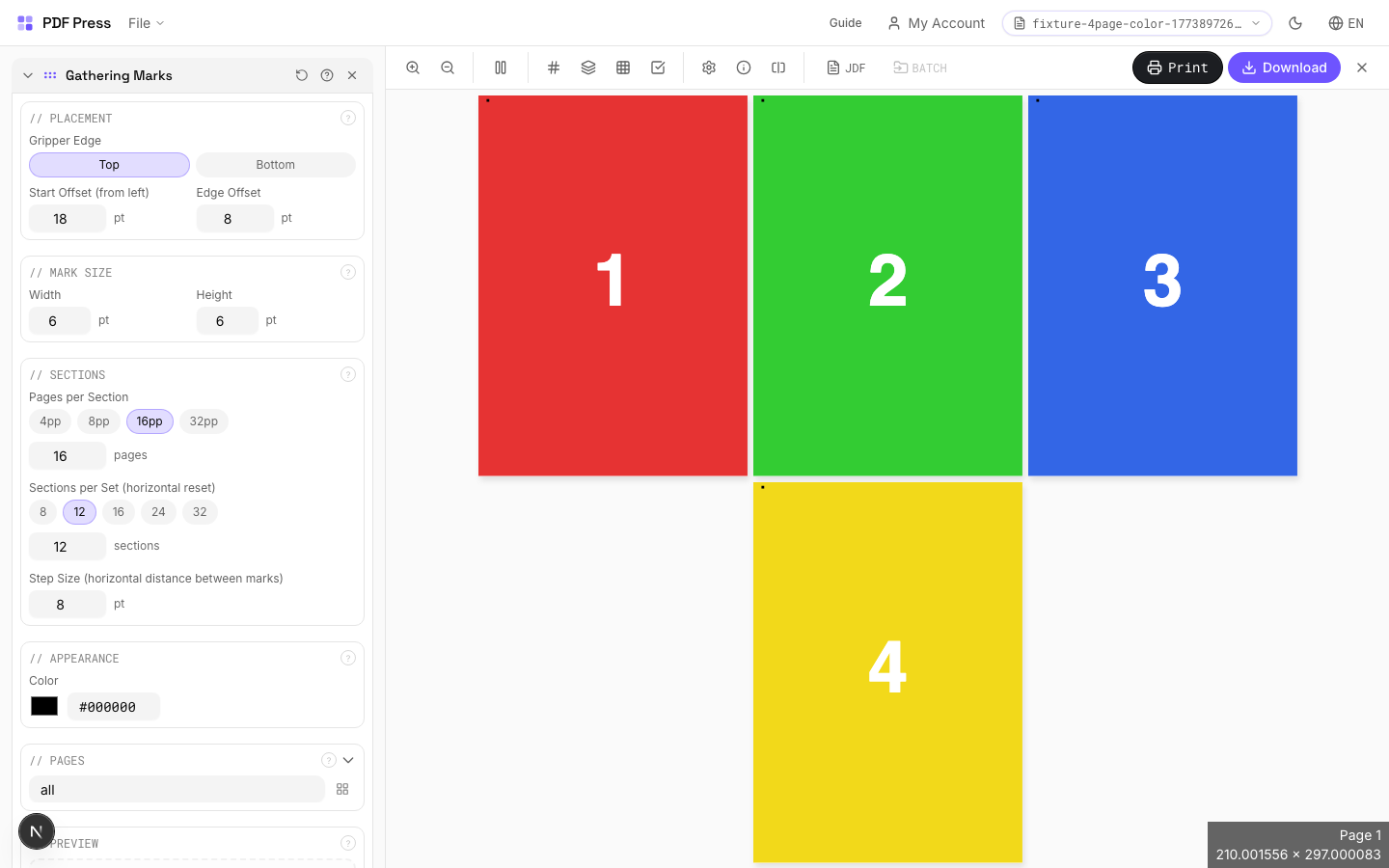Open the JDF panel
Viewport: 1389px width, 868px height.
[x=846, y=68]
